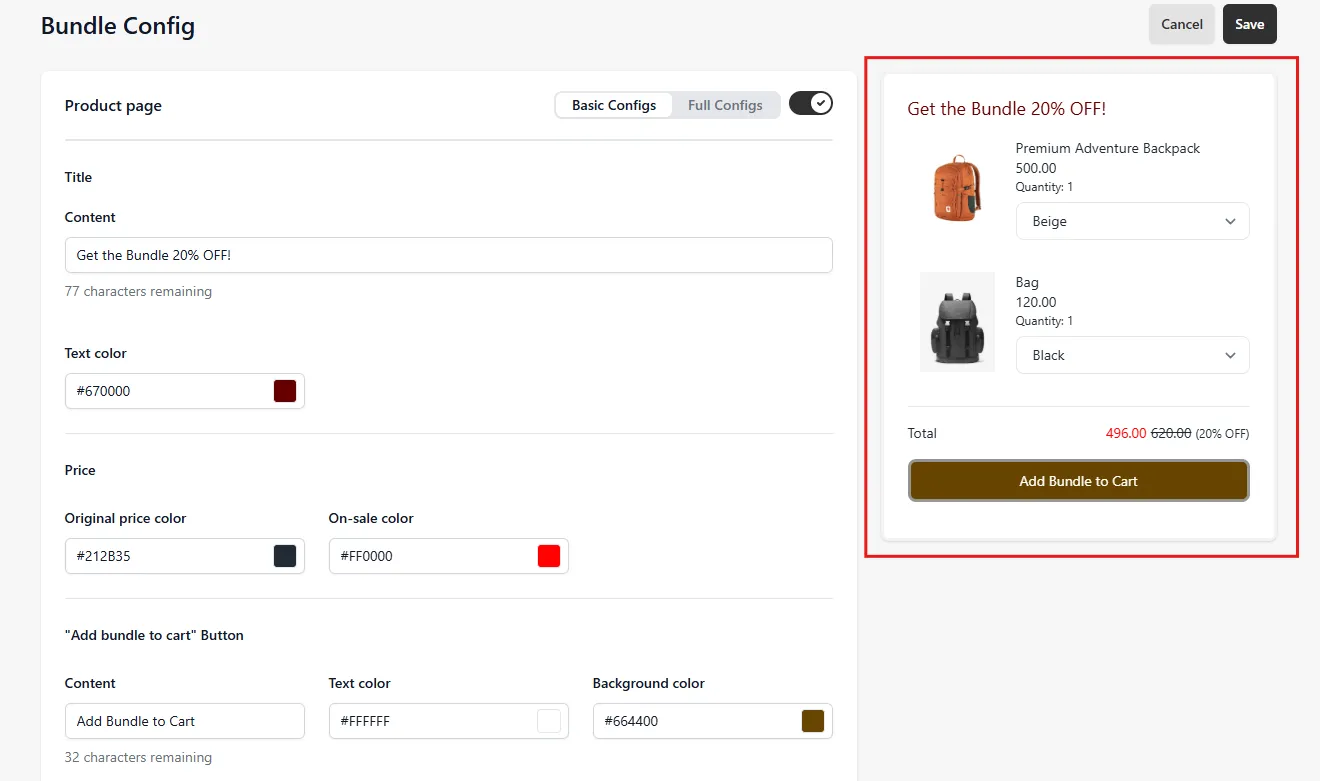Click the chevron on Black selector
This screenshot has height=781, width=1320.
tap(1230, 355)
